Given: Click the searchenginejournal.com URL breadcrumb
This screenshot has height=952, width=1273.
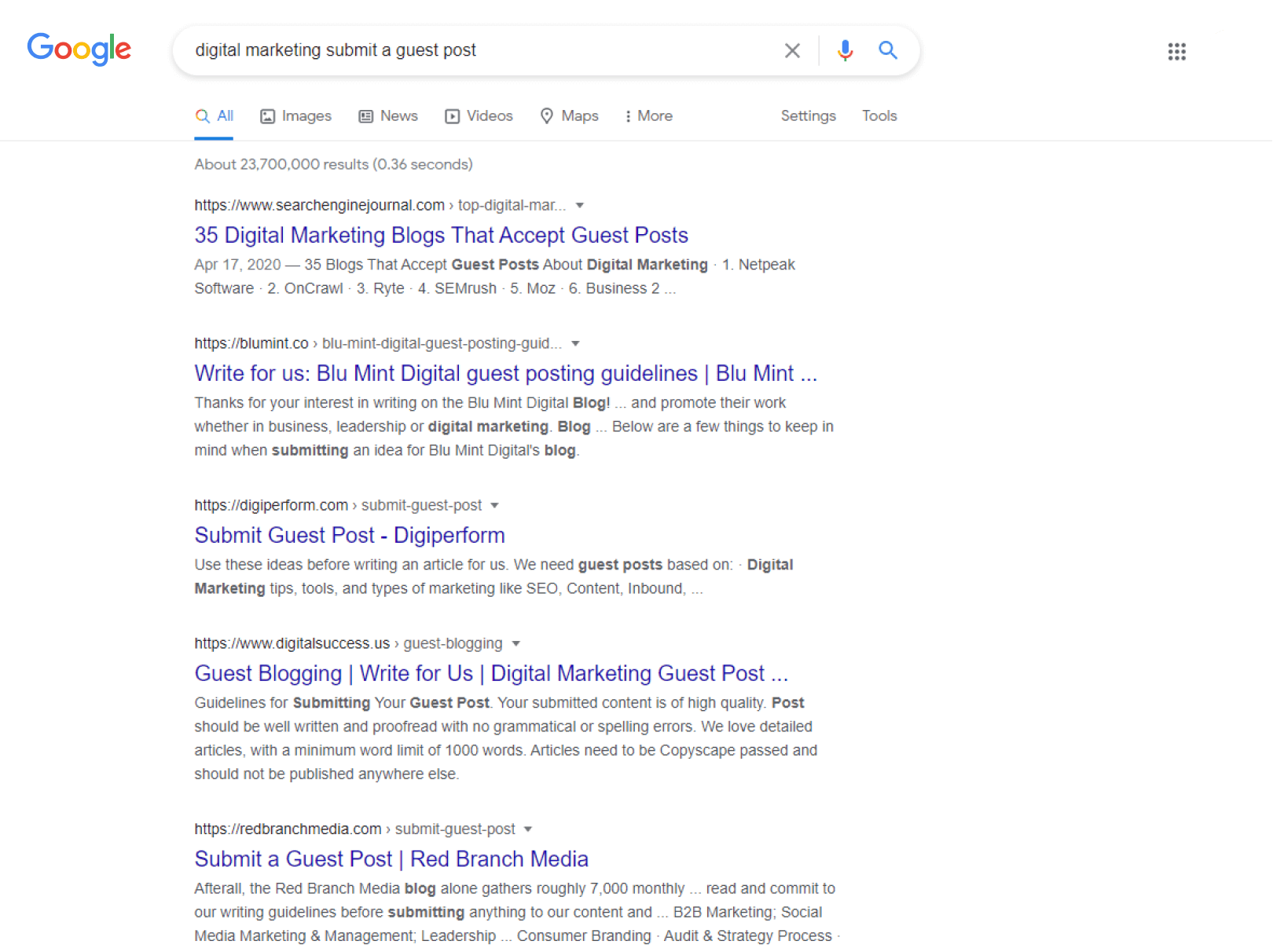Looking at the screenshot, I should pyautogui.click(x=380, y=206).
